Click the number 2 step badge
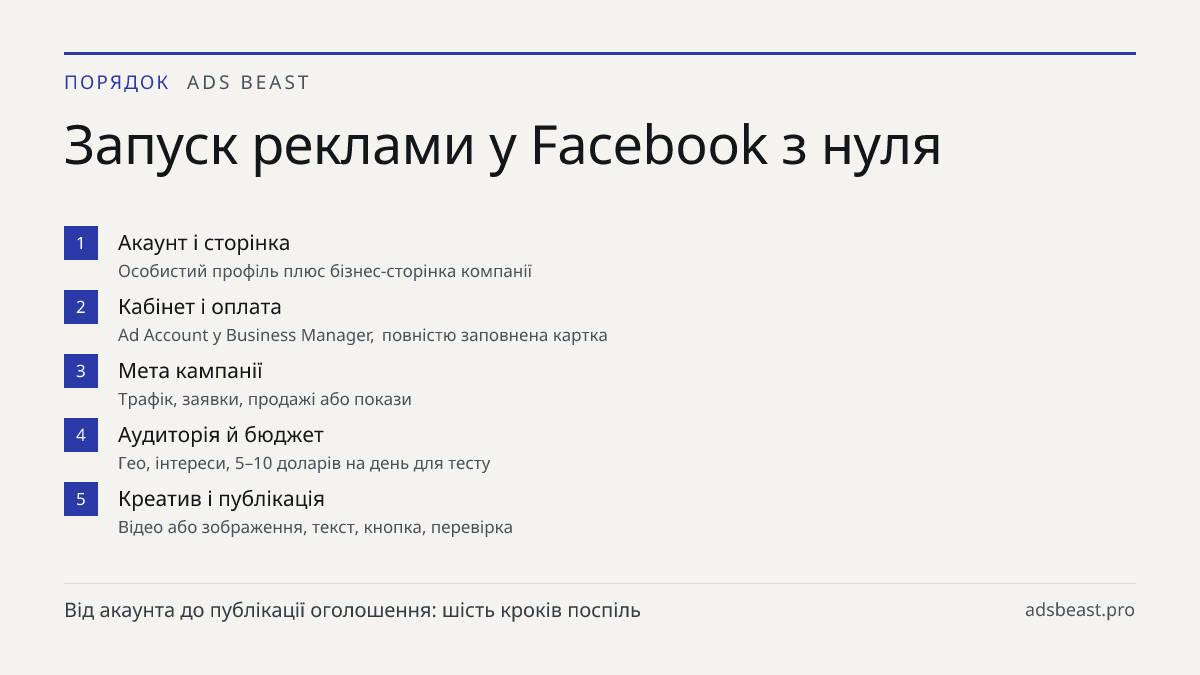 (81, 307)
